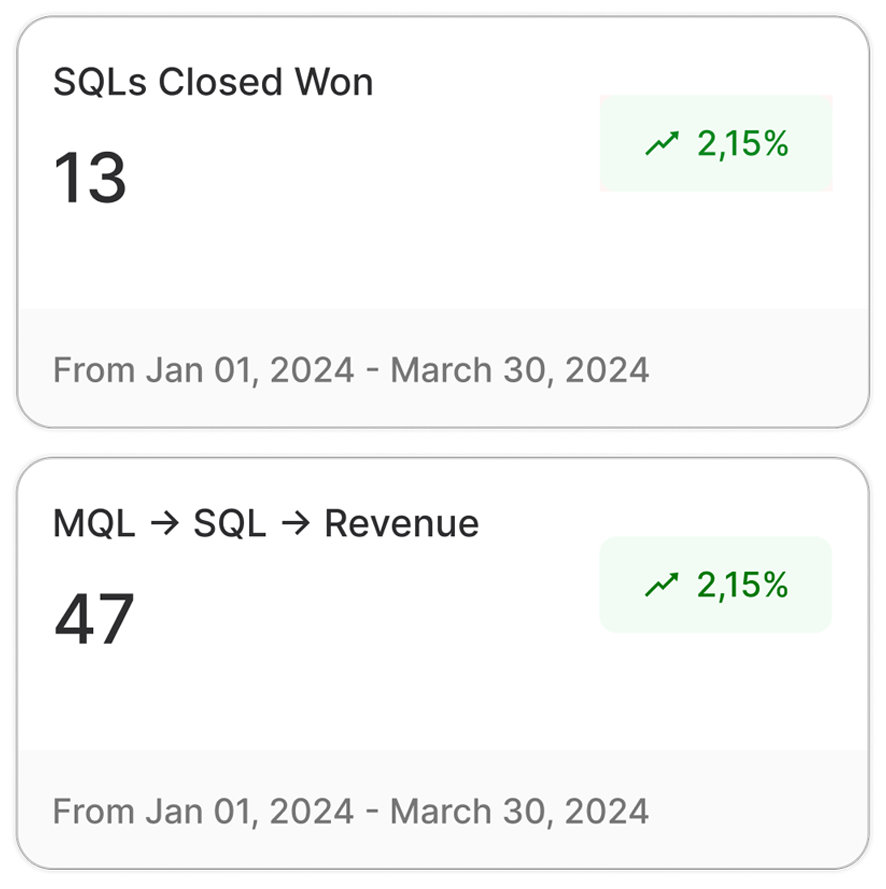886x889 pixels.
Task: Select the green 2,15% badge in the MQL card
Action: pyautogui.click(x=715, y=585)
